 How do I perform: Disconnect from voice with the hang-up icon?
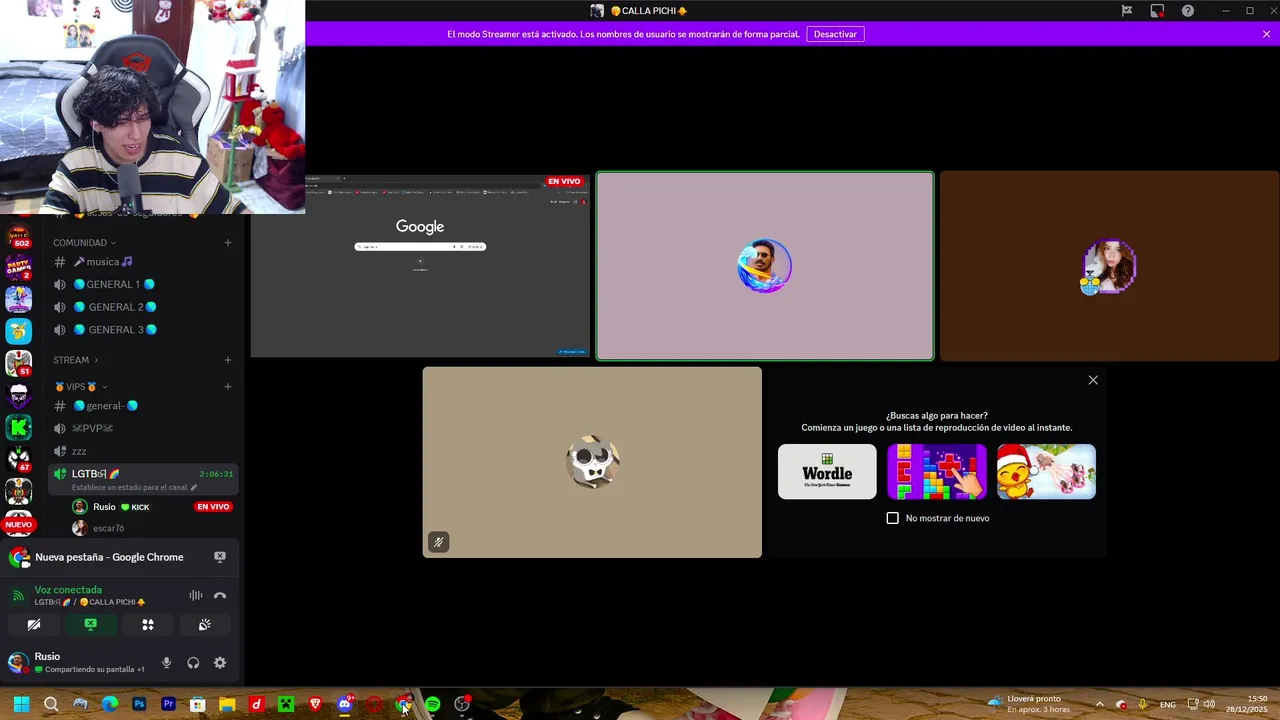[220, 595]
